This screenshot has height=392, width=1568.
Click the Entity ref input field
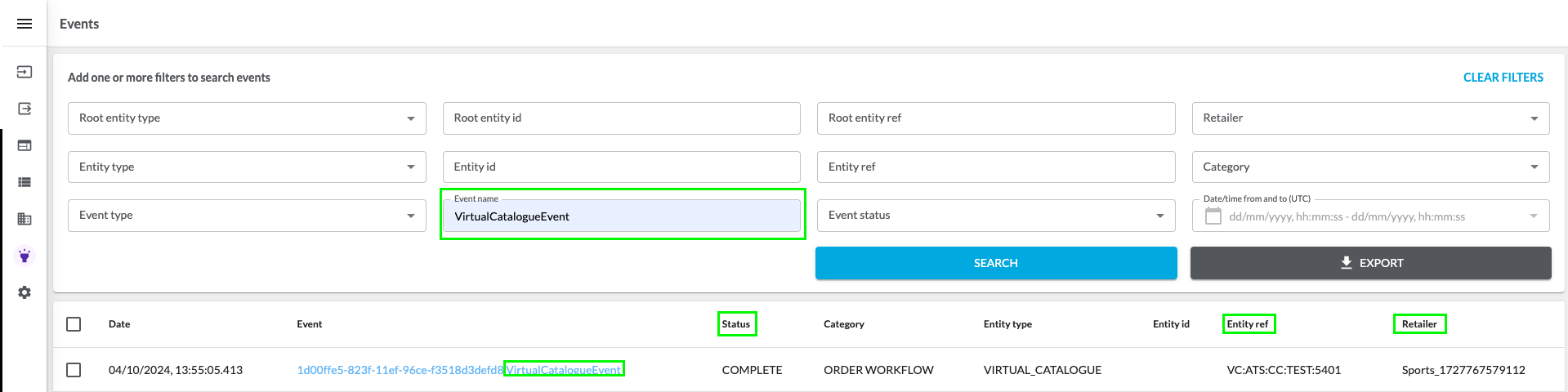click(x=995, y=167)
